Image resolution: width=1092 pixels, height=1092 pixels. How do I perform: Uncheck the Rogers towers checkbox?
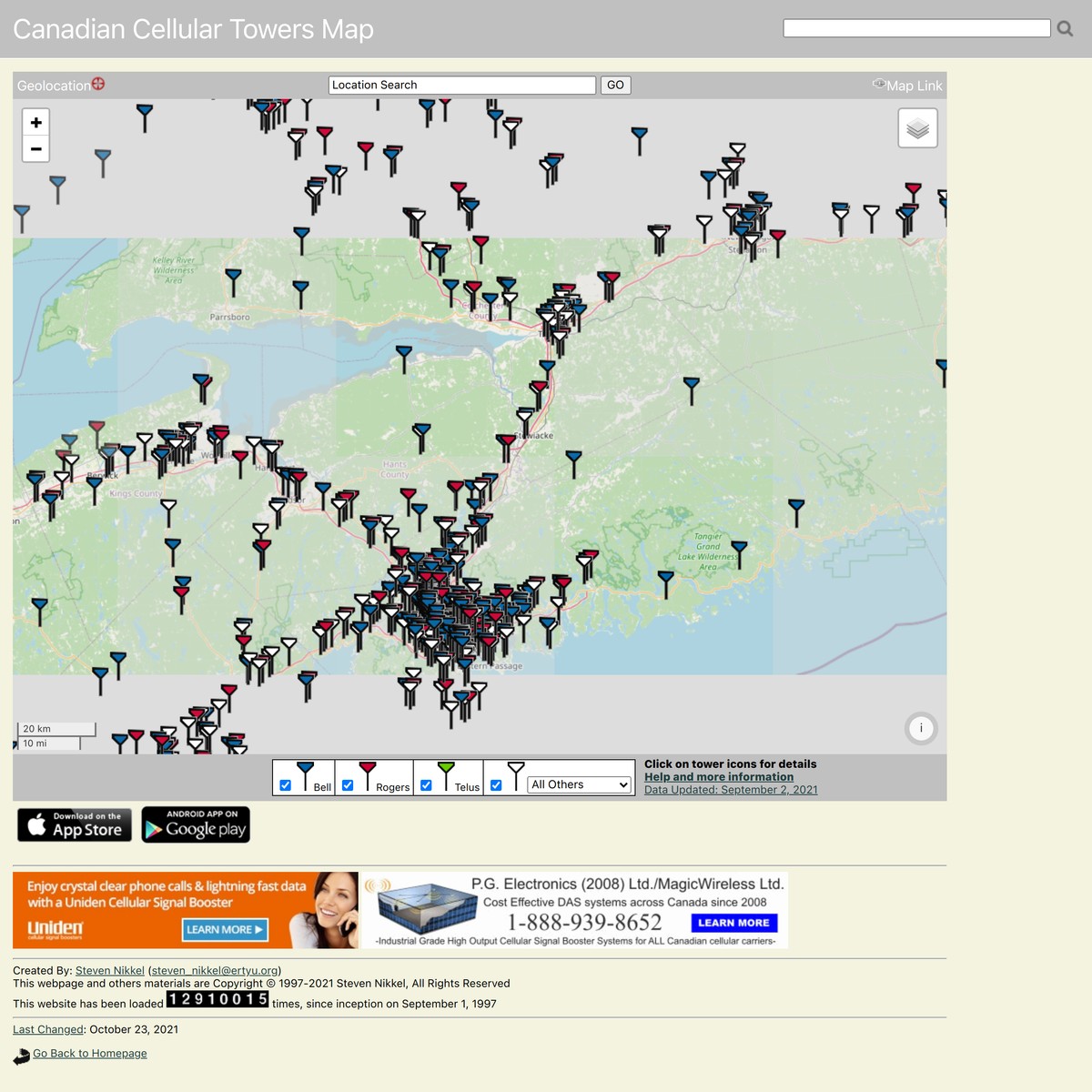348,785
